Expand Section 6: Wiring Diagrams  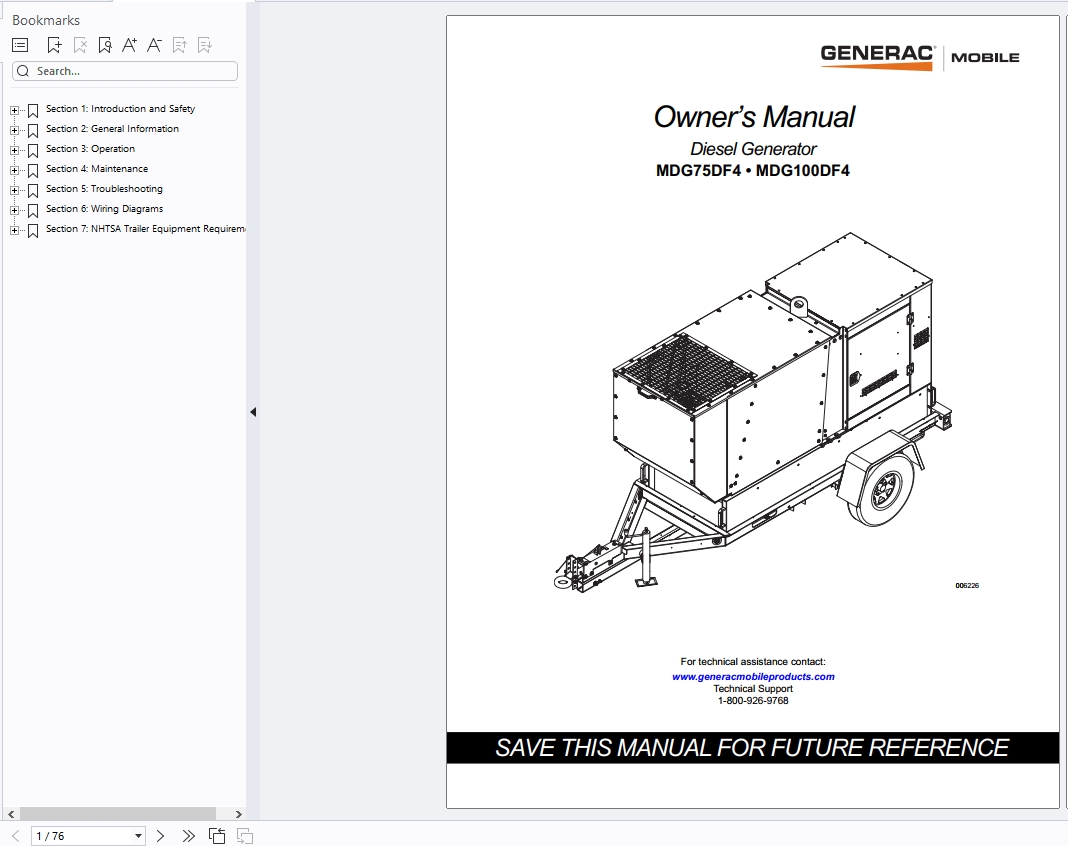click(x=13, y=209)
